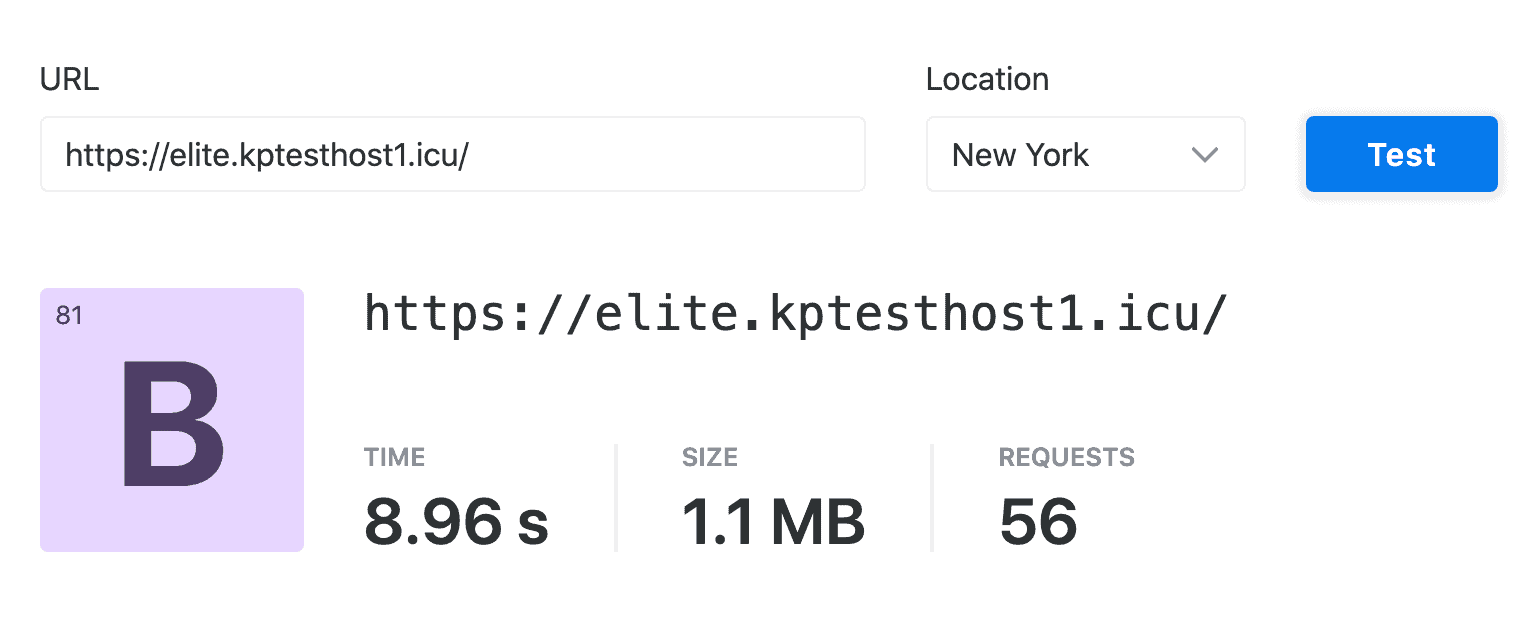Image resolution: width=1540 pixels, height=642 pixels.
Task: Click the REQUESTS metric label
Action: coord(1066,458)
